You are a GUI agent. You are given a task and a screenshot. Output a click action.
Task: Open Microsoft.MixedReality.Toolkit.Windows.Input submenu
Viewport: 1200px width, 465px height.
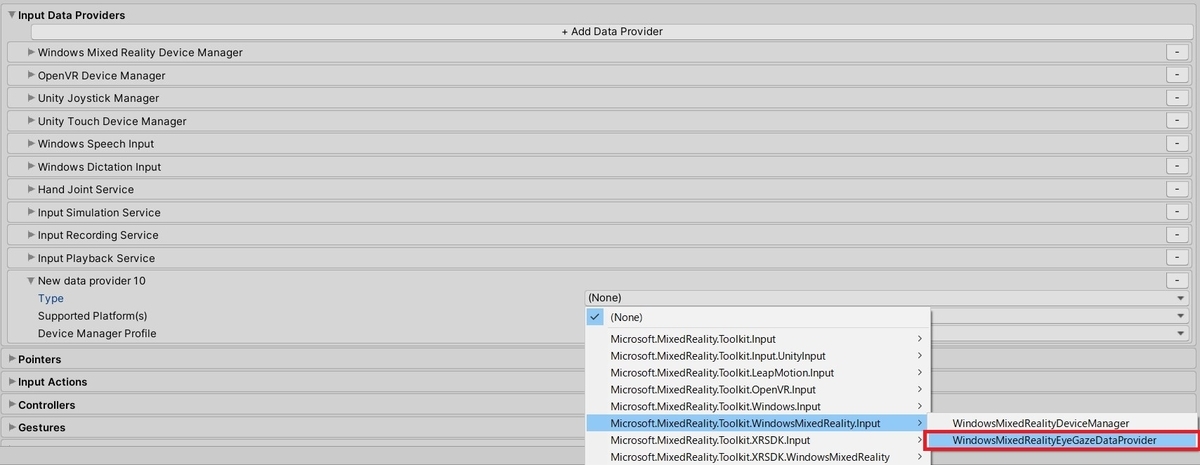coord(758,407)
